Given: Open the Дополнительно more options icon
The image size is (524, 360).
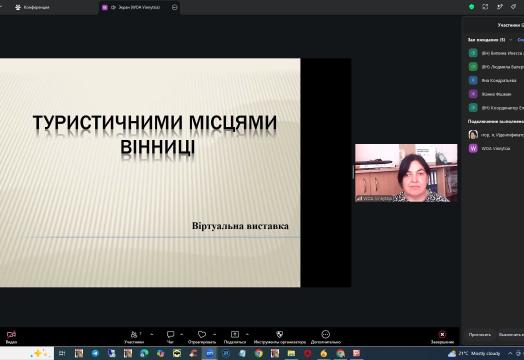Looking at the screenshot, I should tap(325, 334).
